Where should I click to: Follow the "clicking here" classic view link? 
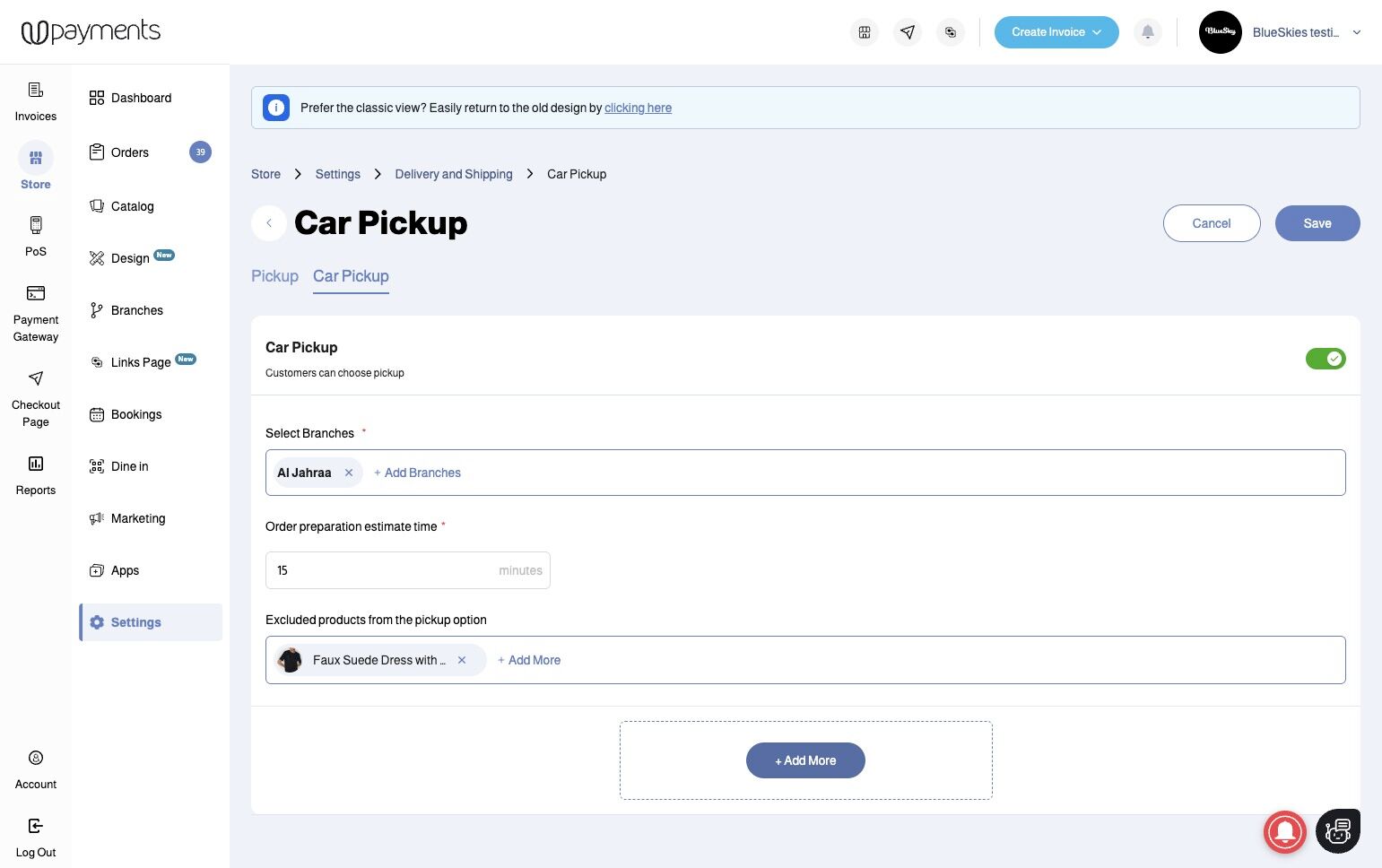click(x=638, y=108)
